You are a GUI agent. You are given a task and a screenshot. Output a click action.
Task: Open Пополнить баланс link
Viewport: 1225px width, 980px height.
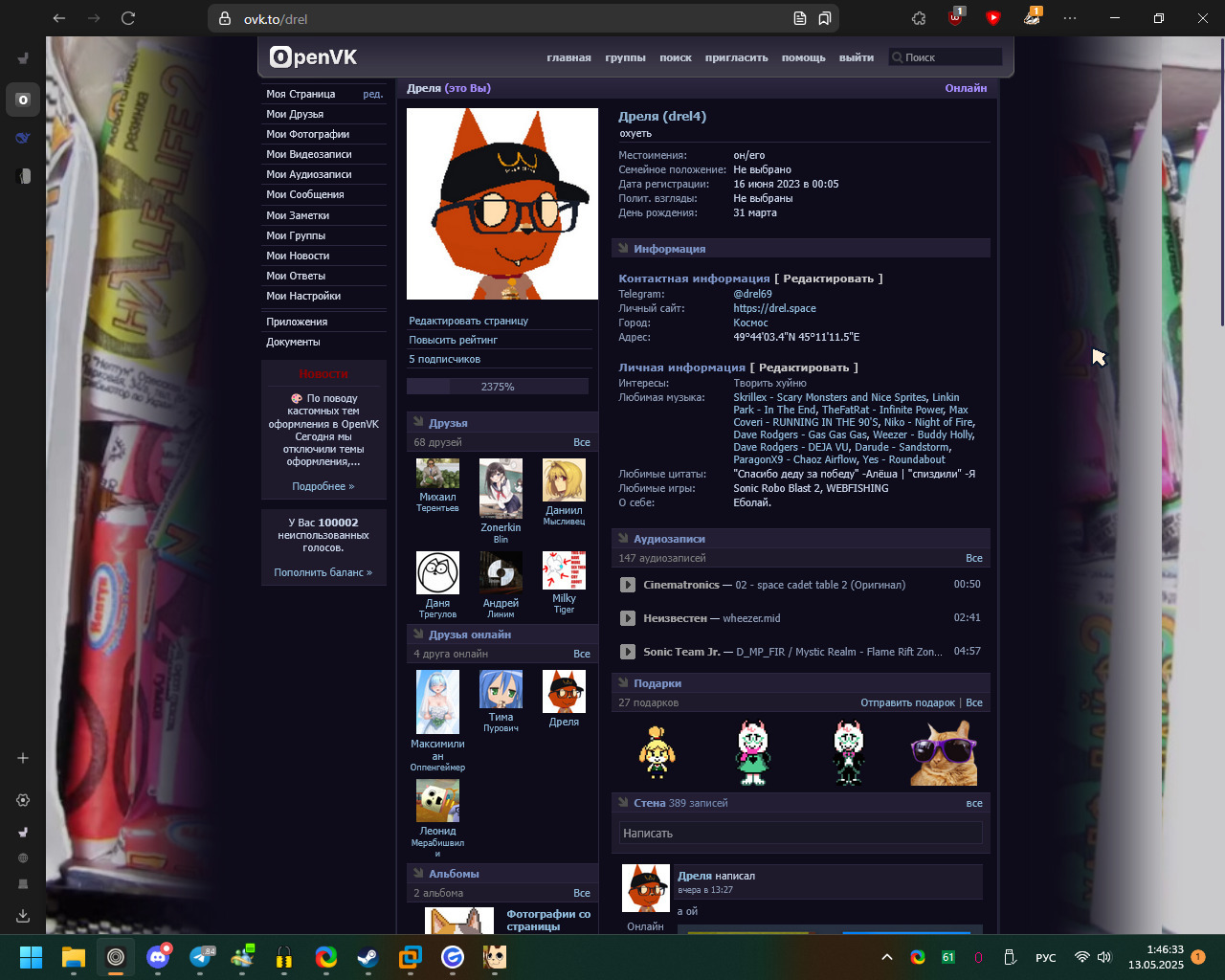point(323,572)
